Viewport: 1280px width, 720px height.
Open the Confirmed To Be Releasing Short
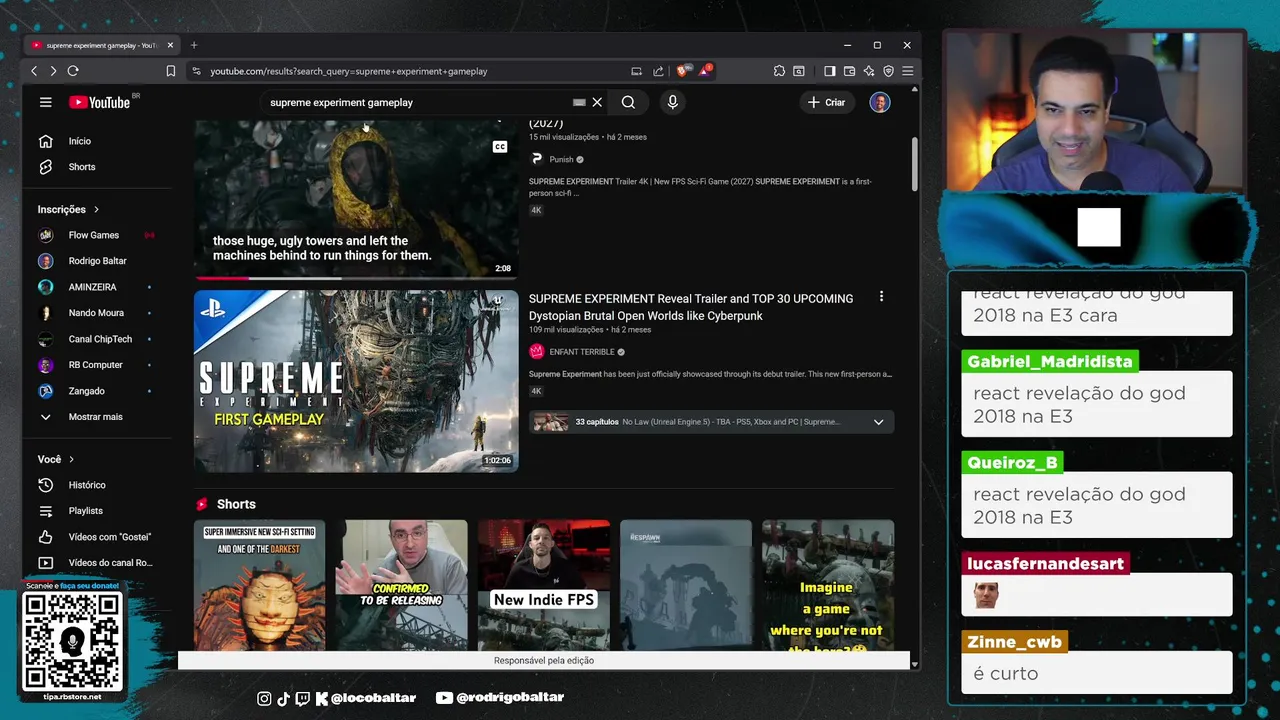(401, 585)
